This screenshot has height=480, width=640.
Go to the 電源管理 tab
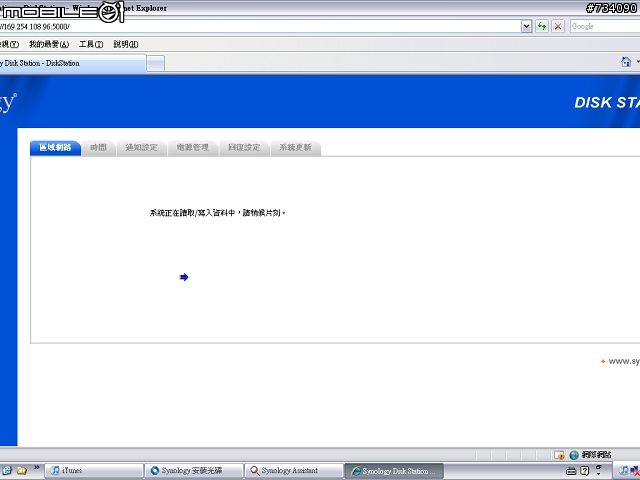coord(193,148)
